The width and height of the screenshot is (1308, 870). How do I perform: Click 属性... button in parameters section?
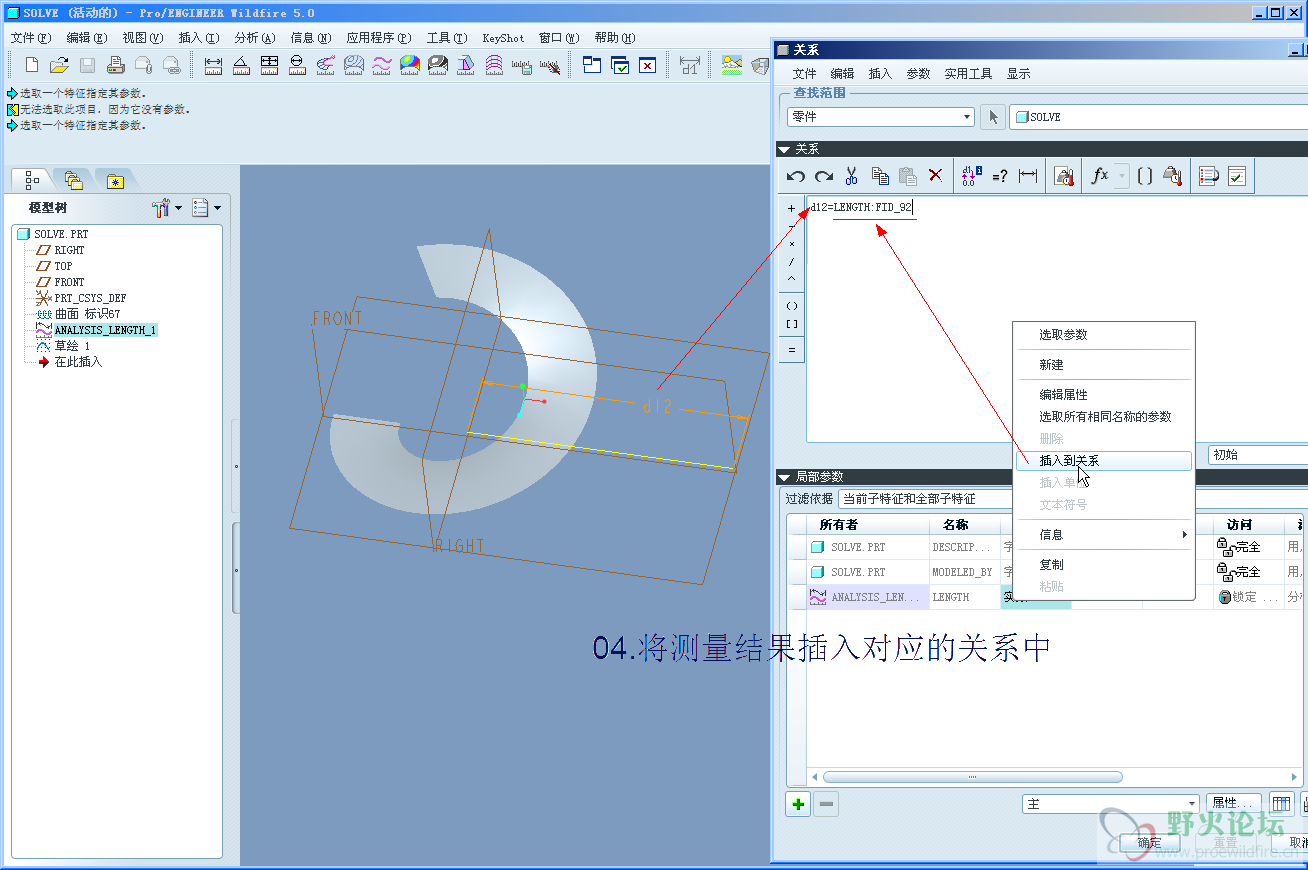pyautogui.click(x=1235, y=803)
